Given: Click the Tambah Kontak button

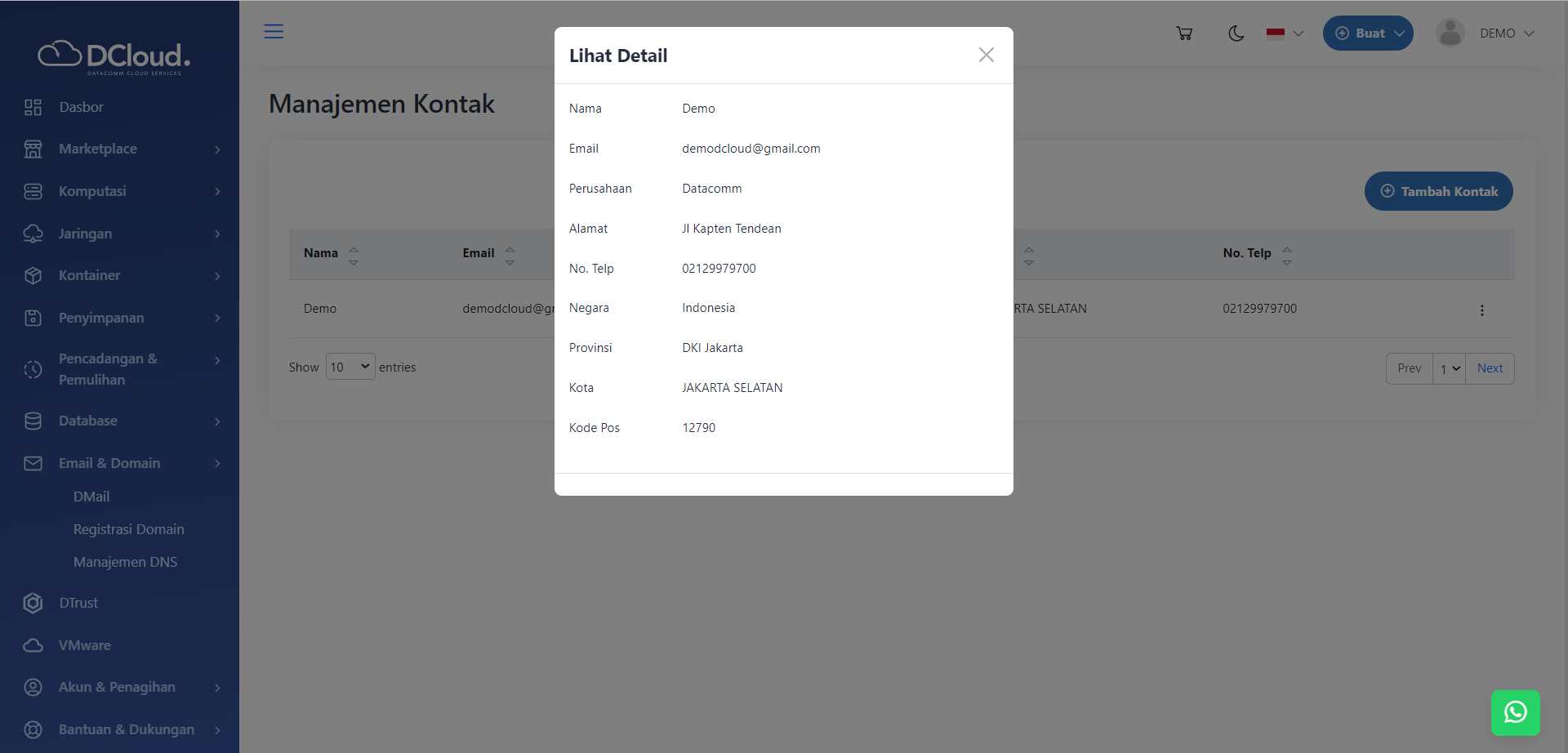Looking at the screenshot, I should pyautogui.click(x=1438, y=191).
